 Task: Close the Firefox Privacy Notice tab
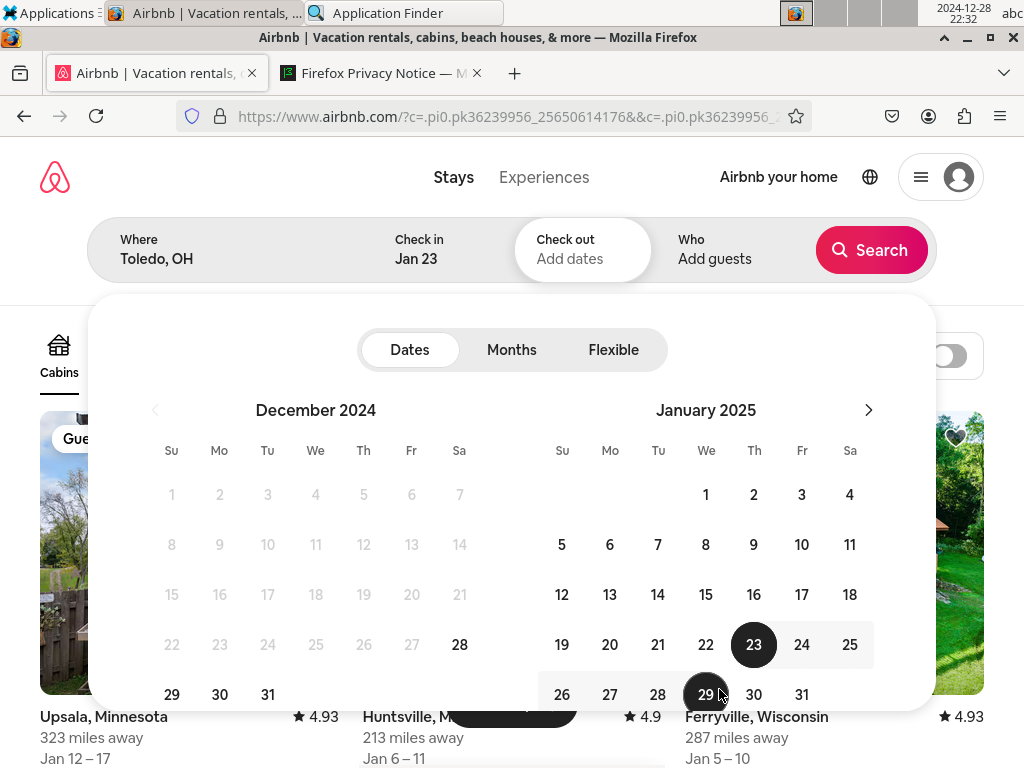pyautogui.click(x=477, y=73)
